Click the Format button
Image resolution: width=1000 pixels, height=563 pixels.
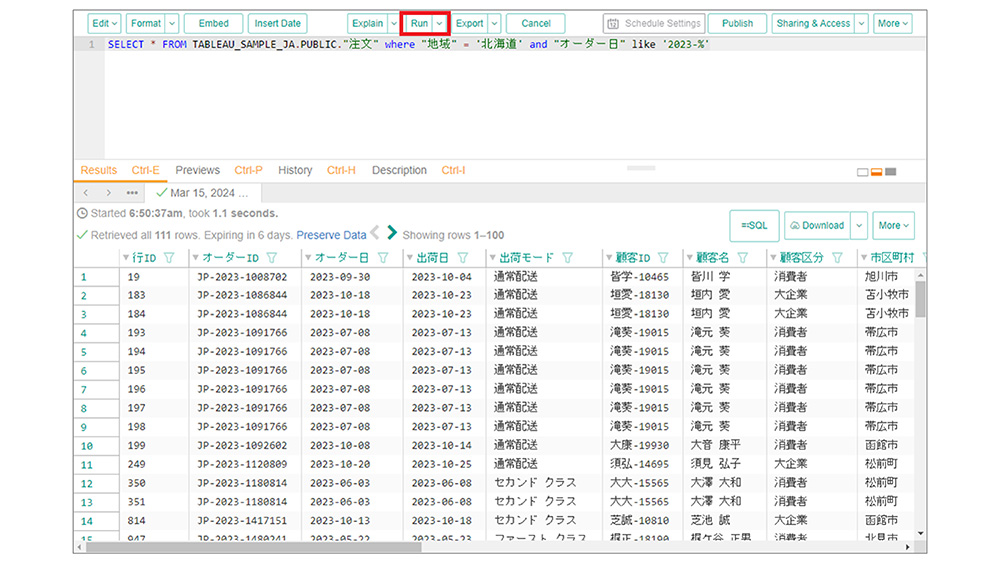tap(146, 24)
